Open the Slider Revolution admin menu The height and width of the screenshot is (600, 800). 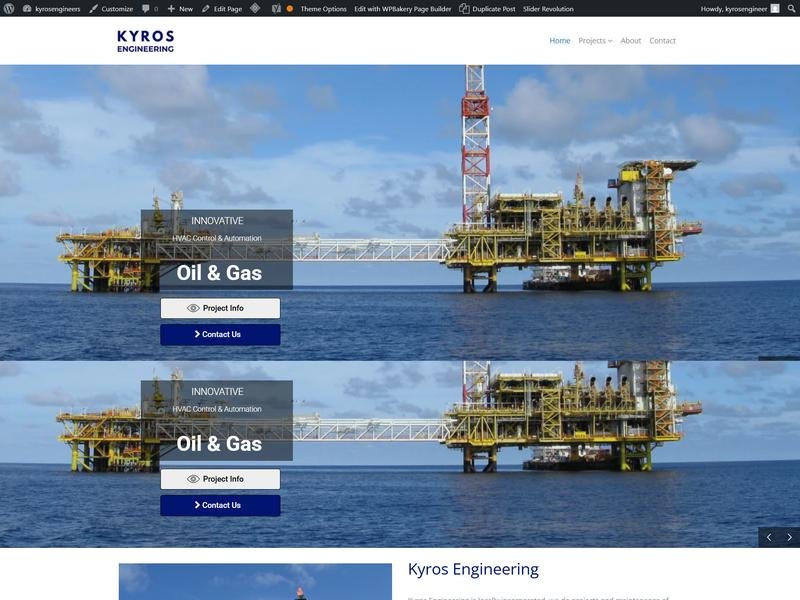[x=548, y=9]
